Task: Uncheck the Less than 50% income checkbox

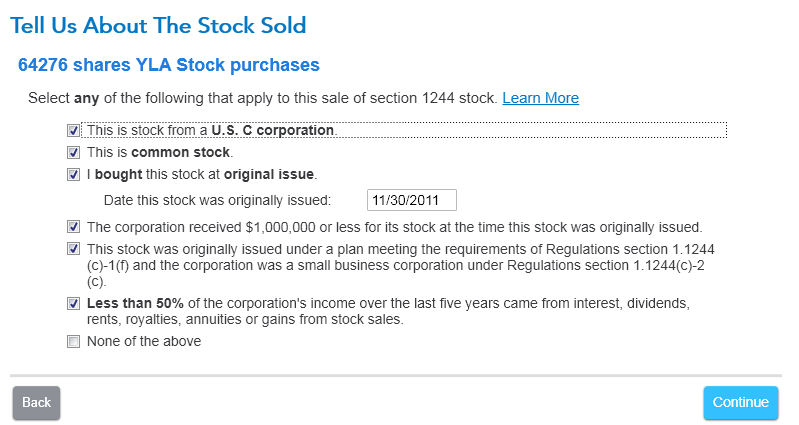Action: click(73, 303)
